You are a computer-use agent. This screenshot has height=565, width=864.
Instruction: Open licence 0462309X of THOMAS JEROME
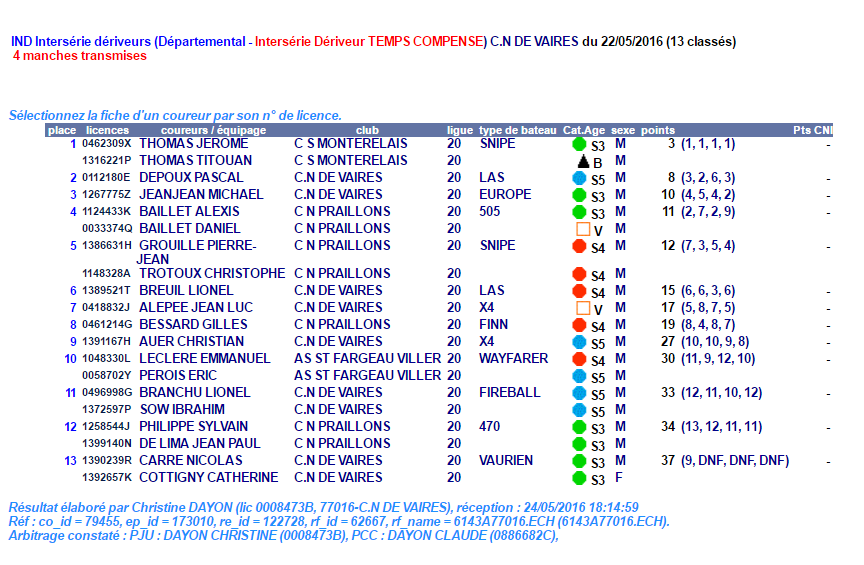[107, 143]
